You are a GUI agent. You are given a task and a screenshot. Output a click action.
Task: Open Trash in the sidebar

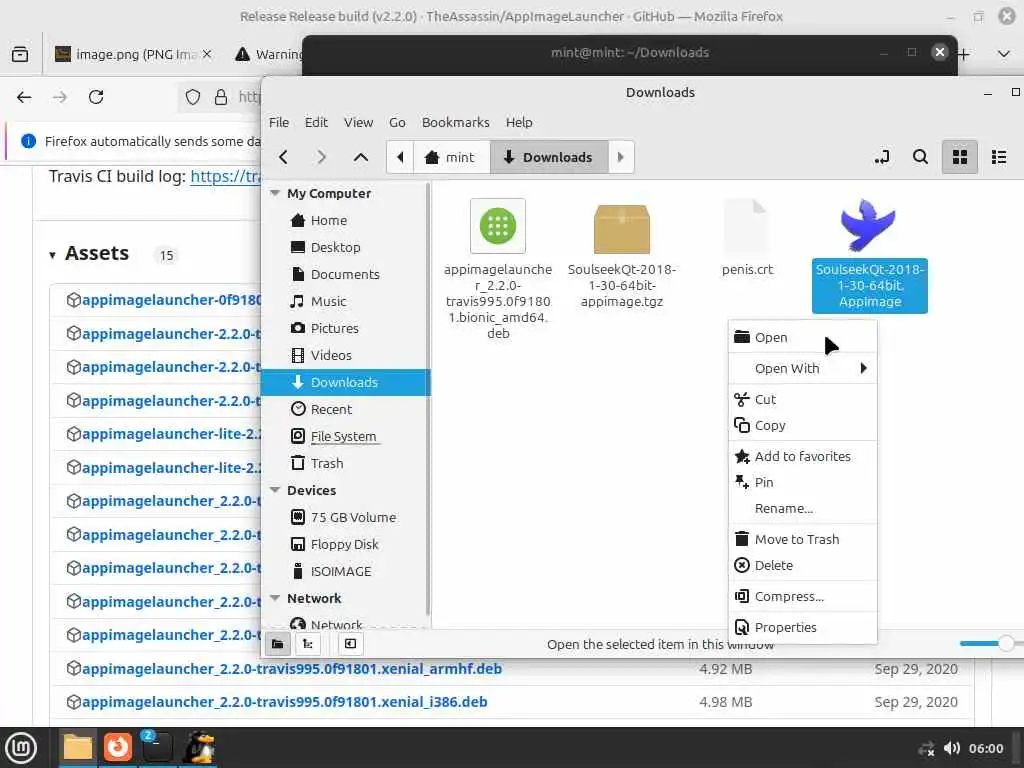pyautogui.click(x=327, y=463)
